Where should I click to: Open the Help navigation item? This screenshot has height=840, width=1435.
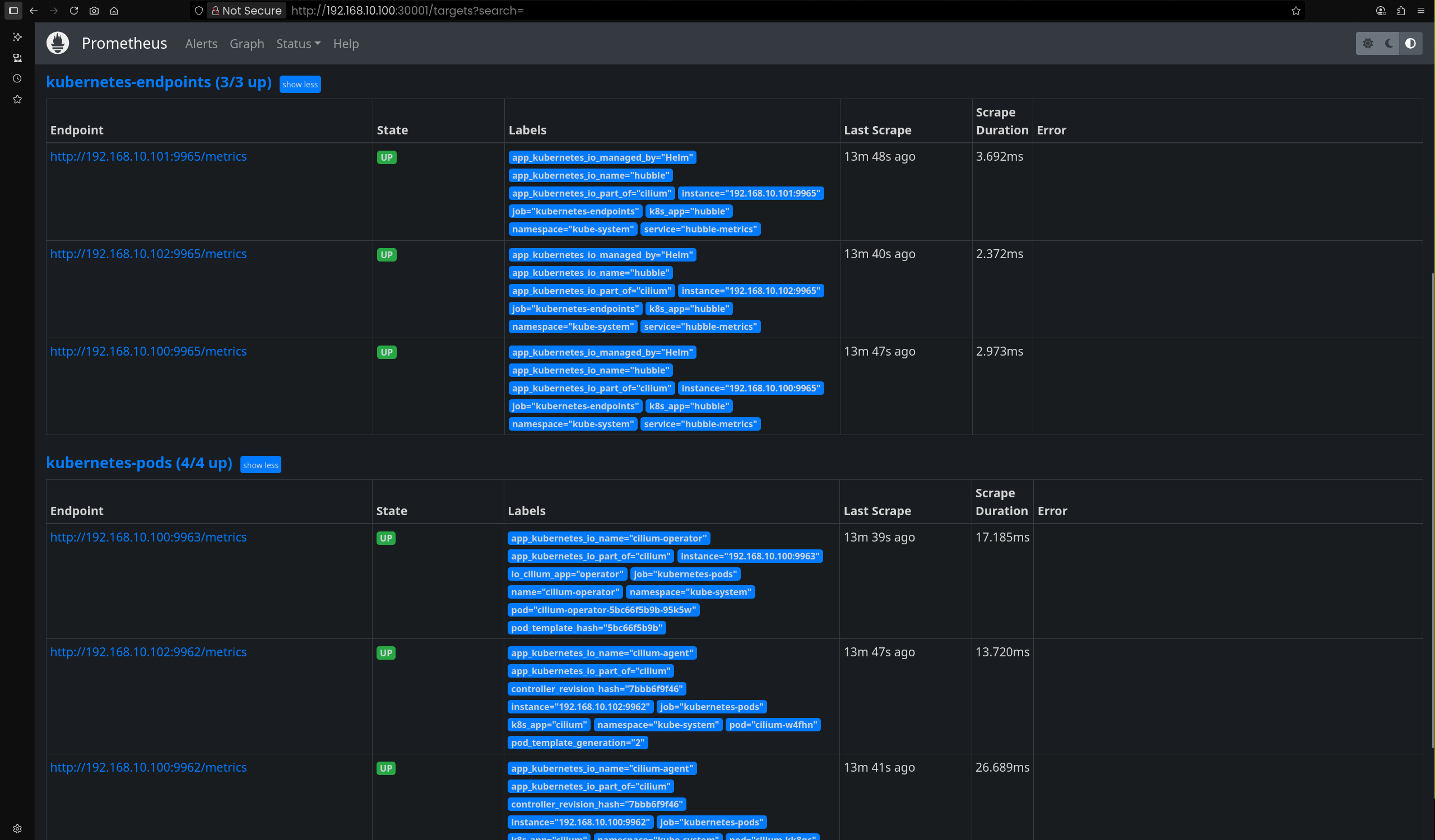pyautogui.click(x=346, y=44)
